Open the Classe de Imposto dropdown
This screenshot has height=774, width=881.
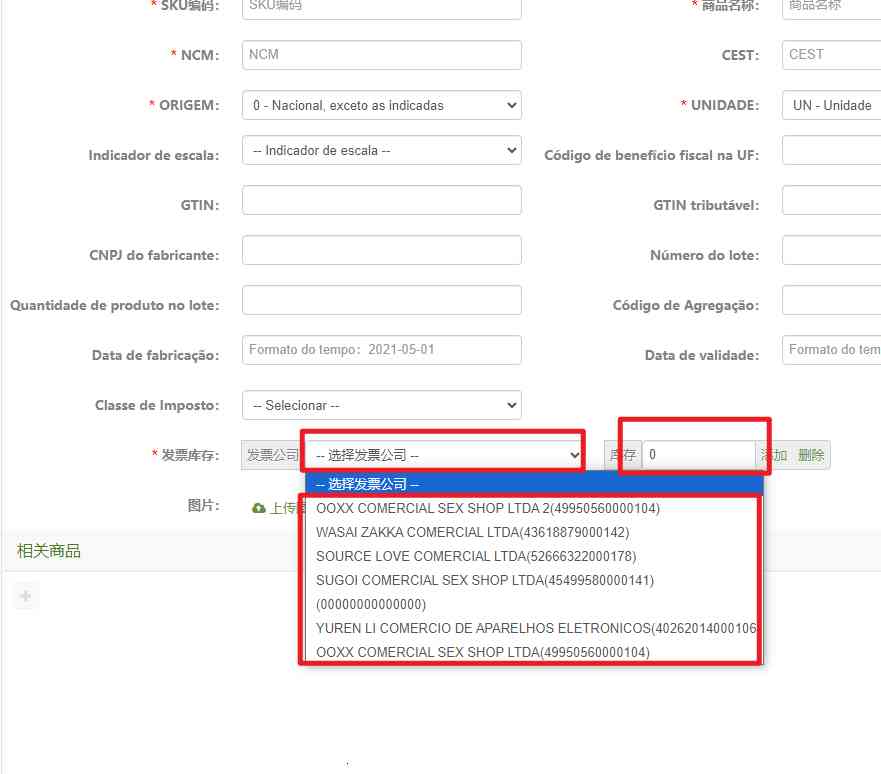pos(381,405)
